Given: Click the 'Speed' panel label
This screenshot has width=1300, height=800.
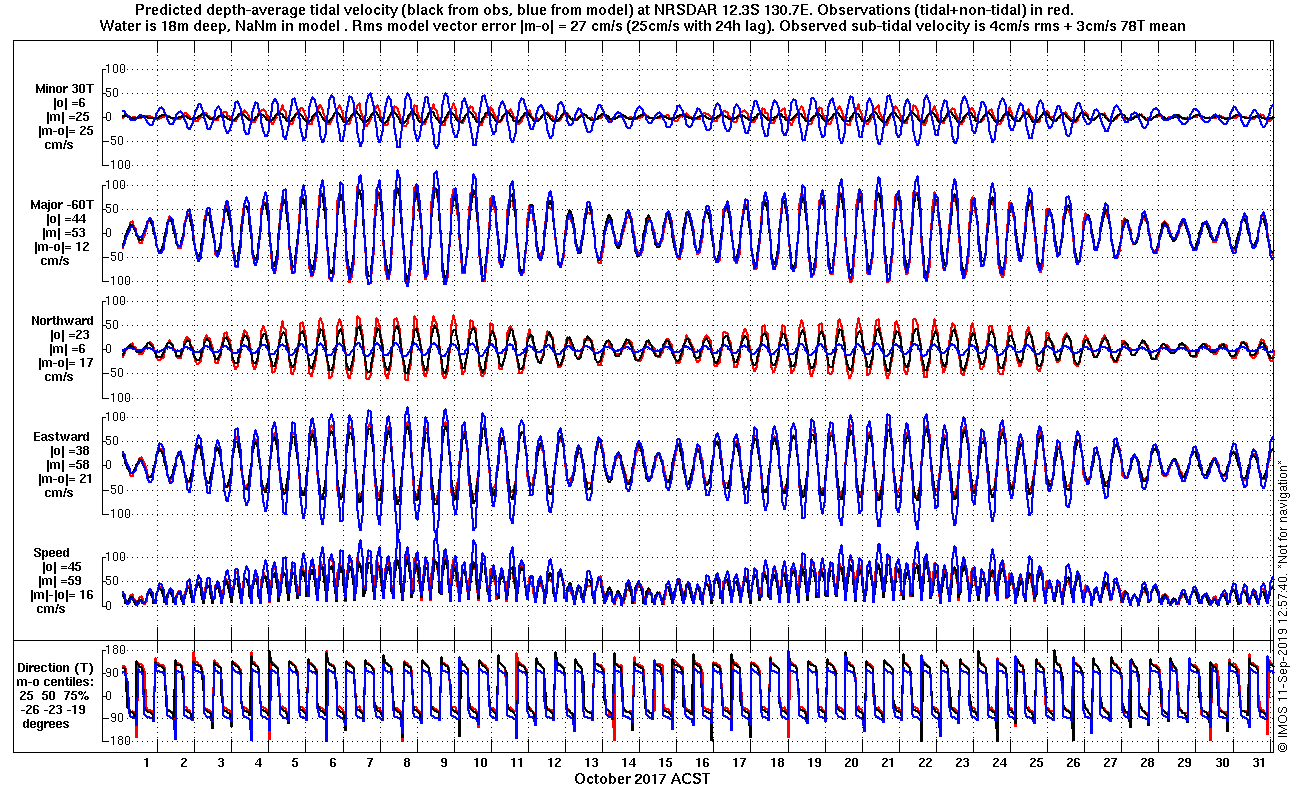Looking at the screenshot, I should click(52, 553).
